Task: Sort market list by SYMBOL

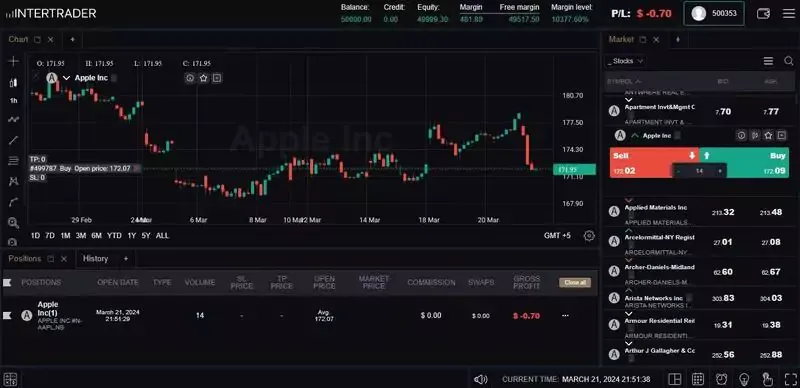Action: click(x=623, y=82)
